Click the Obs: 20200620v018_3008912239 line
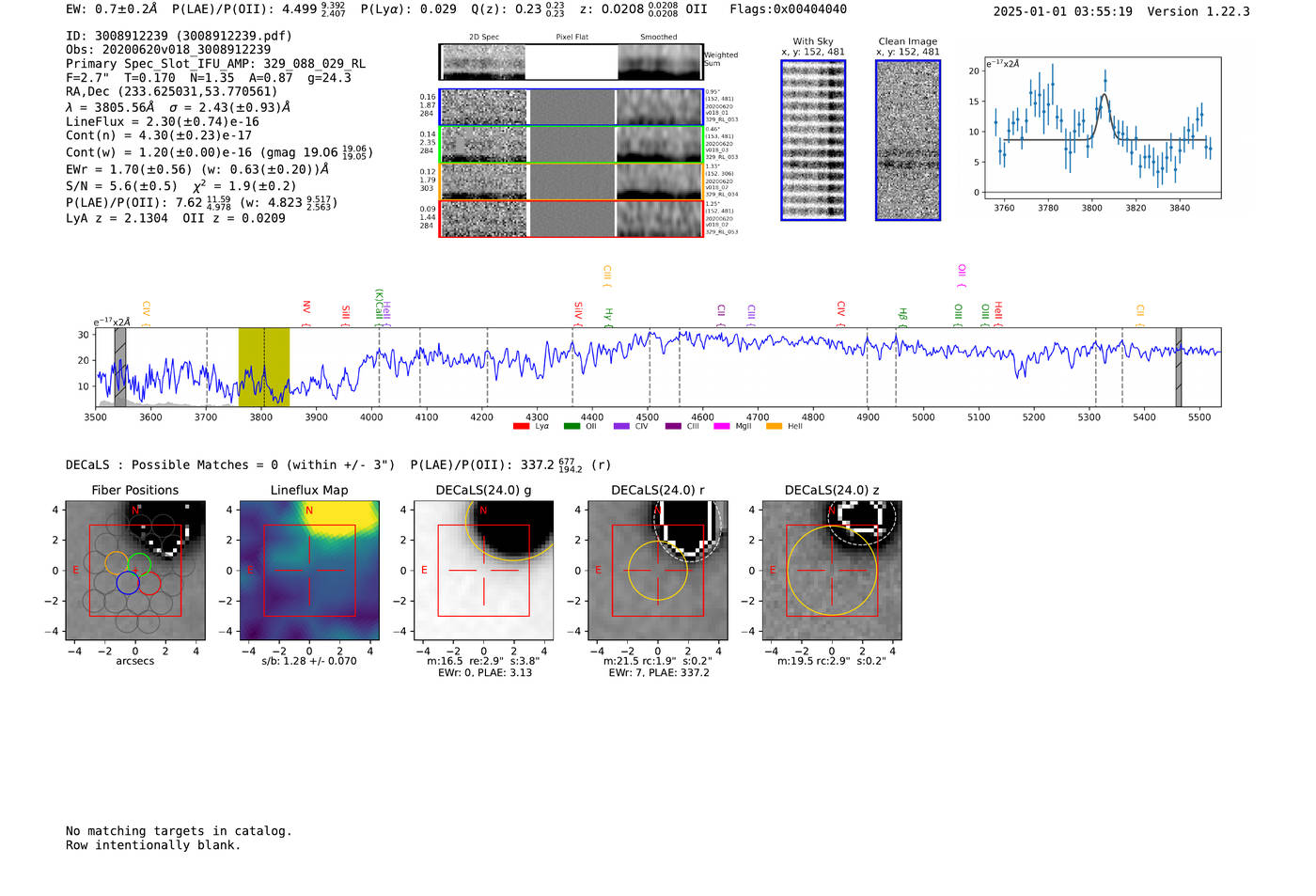The image size is (1316, 896). (168, 50)
